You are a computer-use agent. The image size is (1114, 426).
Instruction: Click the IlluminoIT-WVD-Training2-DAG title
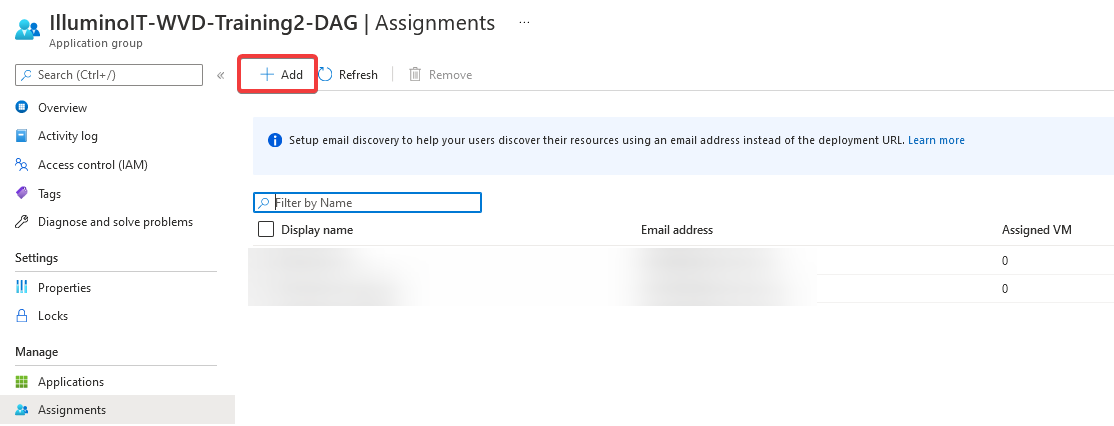pyautogui.click(x=202, y=23)
